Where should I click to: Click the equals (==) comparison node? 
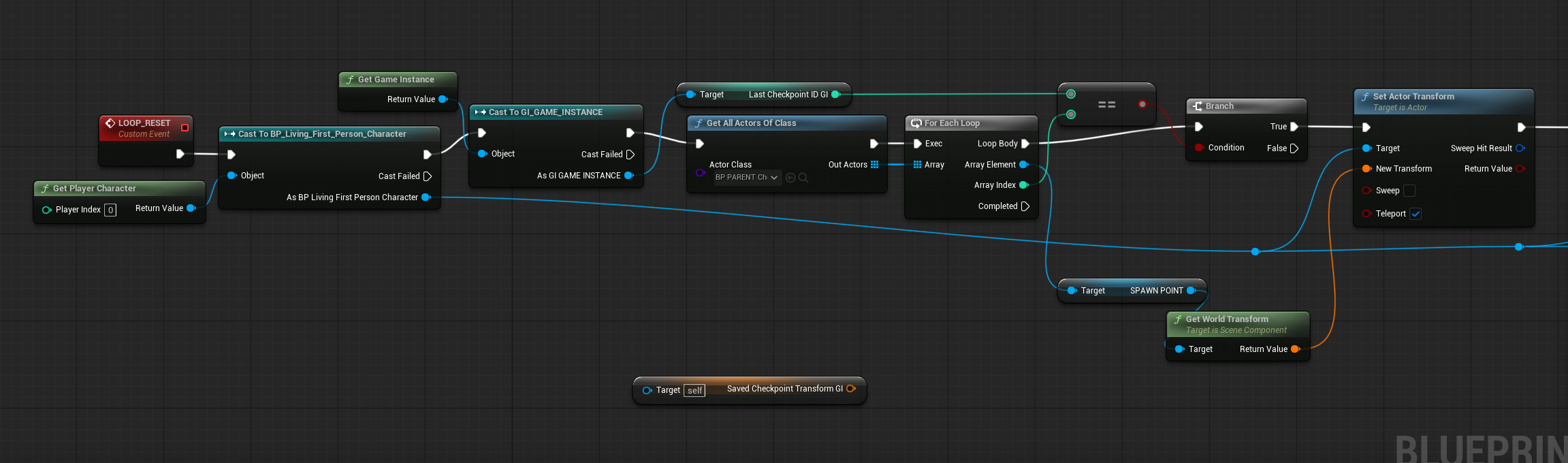(1106, 105)
